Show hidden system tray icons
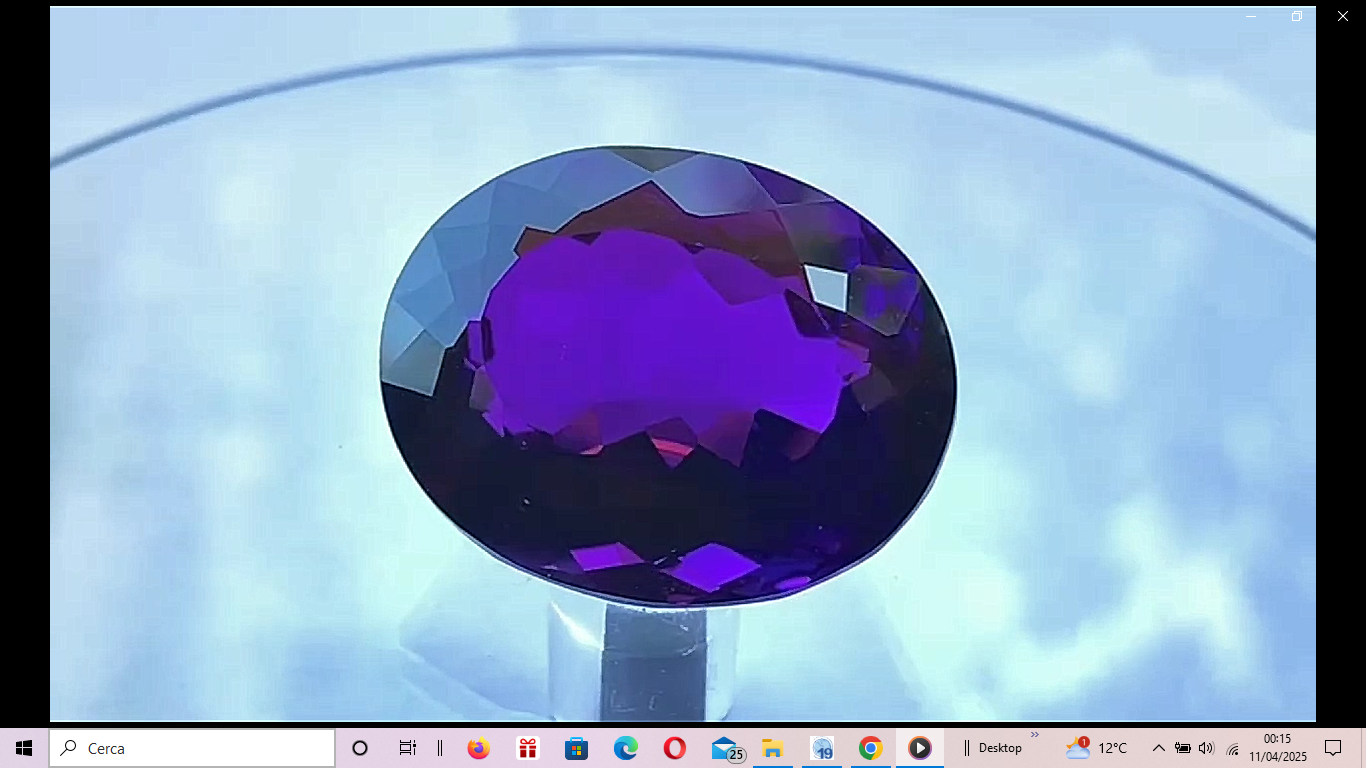Viewport: 1366px width, 768px height. [x=1158, y=748]
